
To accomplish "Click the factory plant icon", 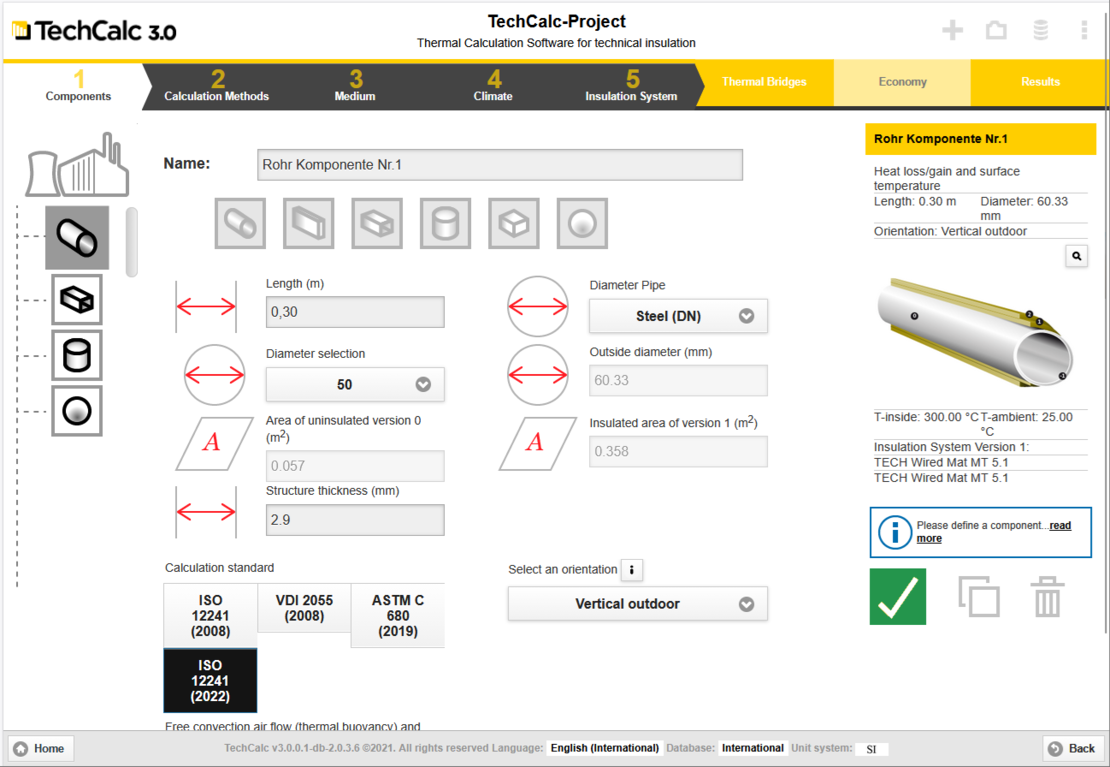I will pos(78,165).
